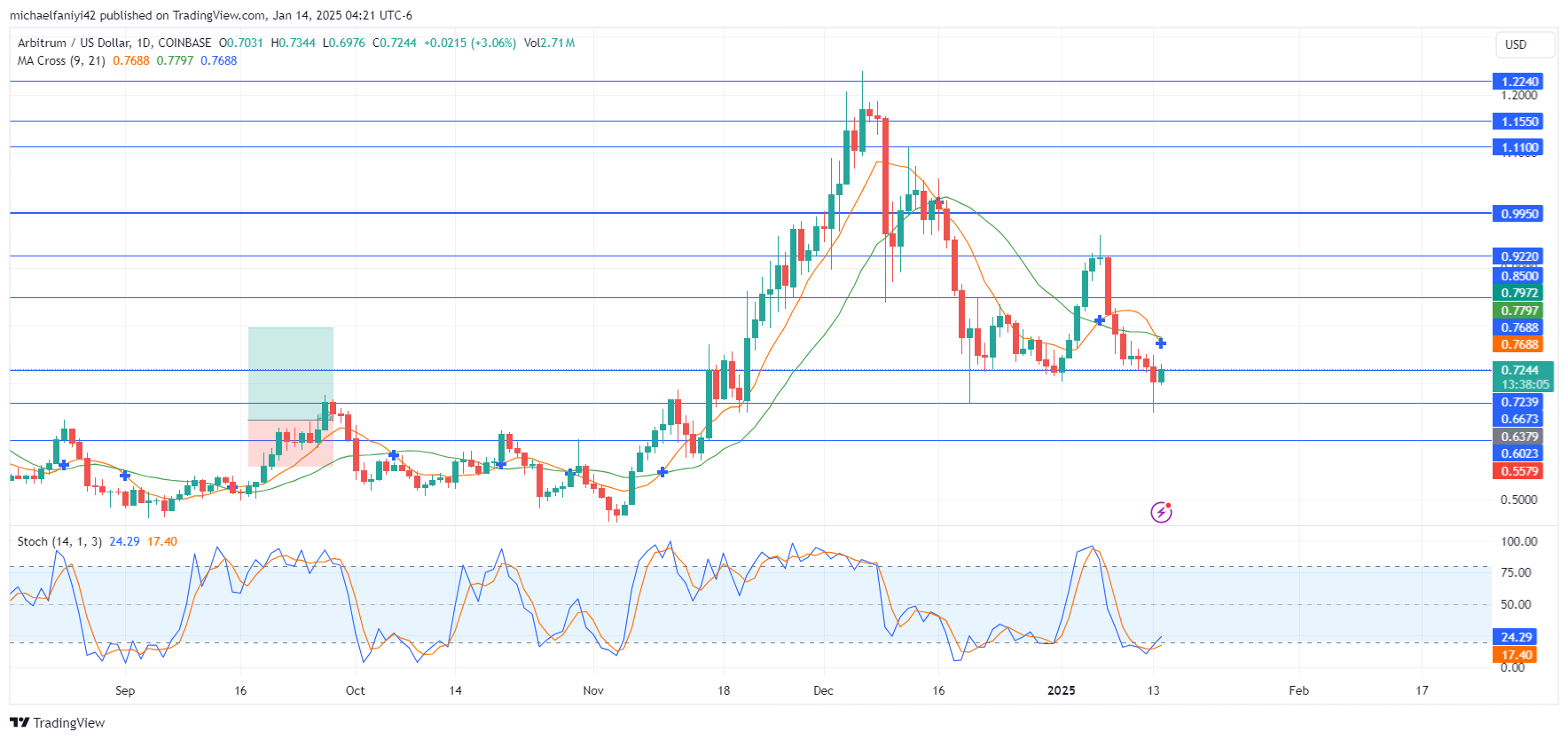
Task: Click the orange 0.7688 label on price axis
Action: pos(1518,344)
